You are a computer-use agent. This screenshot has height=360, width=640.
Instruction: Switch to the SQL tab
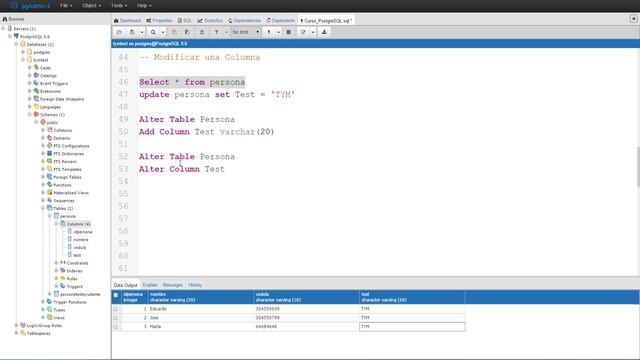(x=185, y=20)
